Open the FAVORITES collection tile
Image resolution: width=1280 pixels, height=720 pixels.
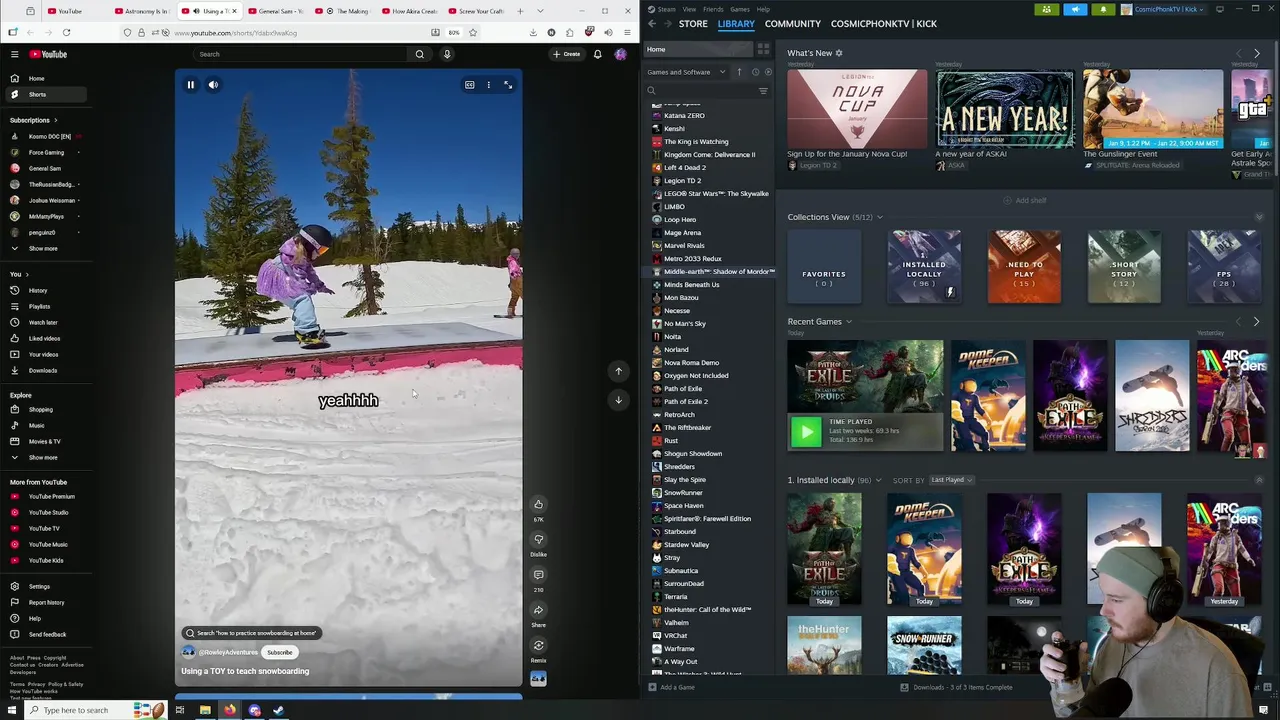point(824,267)
